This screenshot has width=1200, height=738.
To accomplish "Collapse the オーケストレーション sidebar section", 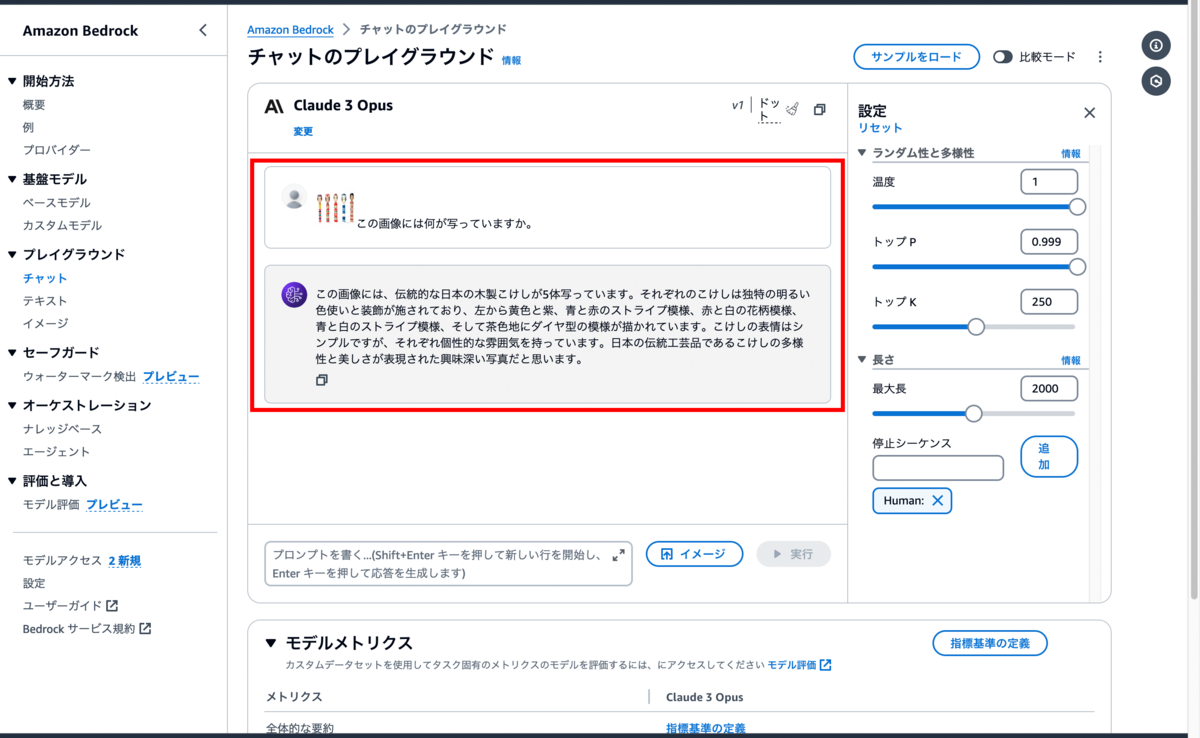I will pyautogui.click(x=12, y=405).
